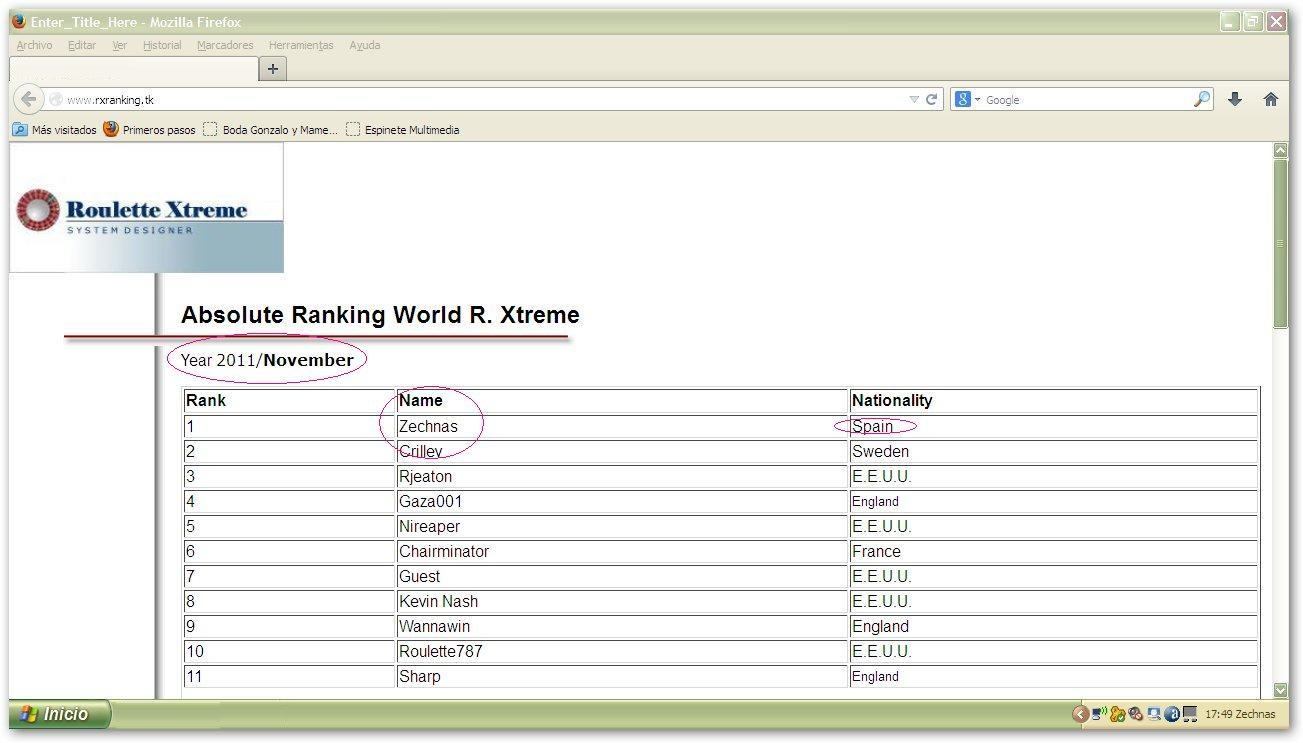
Task: Click the Firefox icon in title bar
Action: [x=19, y=21]
